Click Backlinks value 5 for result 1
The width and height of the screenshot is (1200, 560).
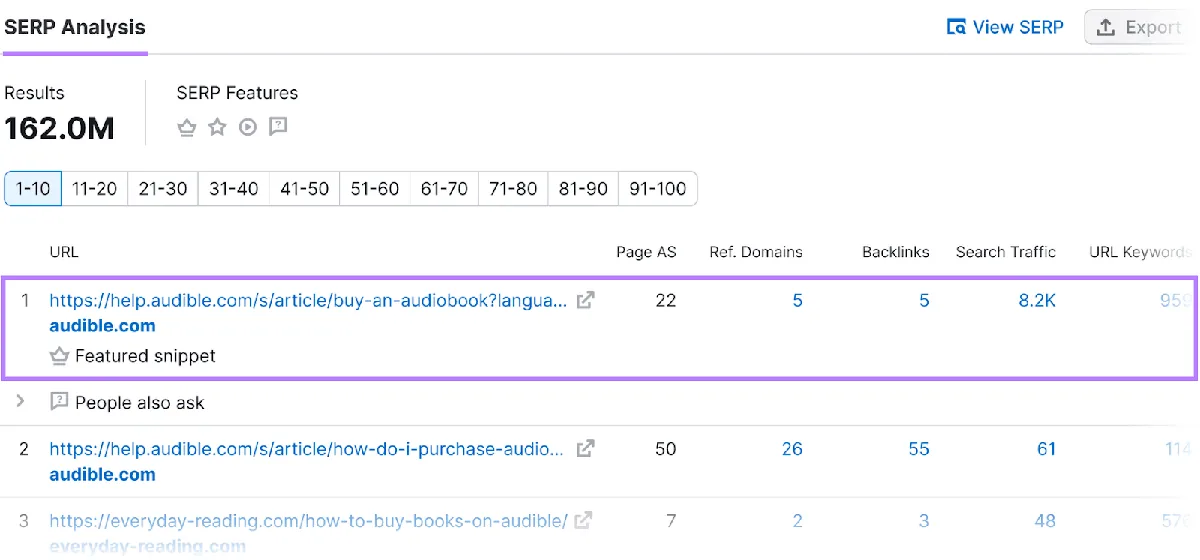click(924, 300)
